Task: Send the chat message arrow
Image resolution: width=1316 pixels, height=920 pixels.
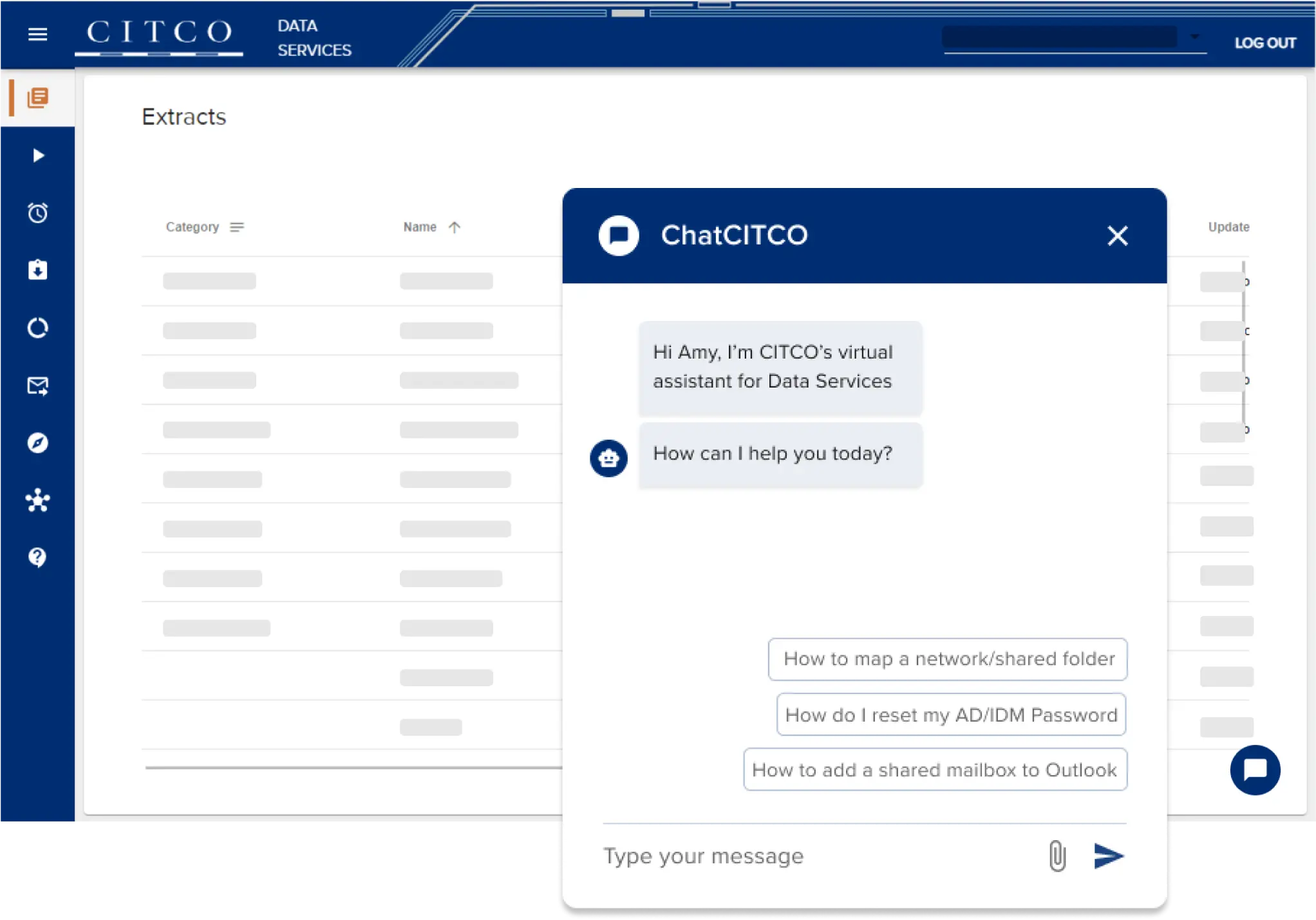Action: (x=1109, y=856)
